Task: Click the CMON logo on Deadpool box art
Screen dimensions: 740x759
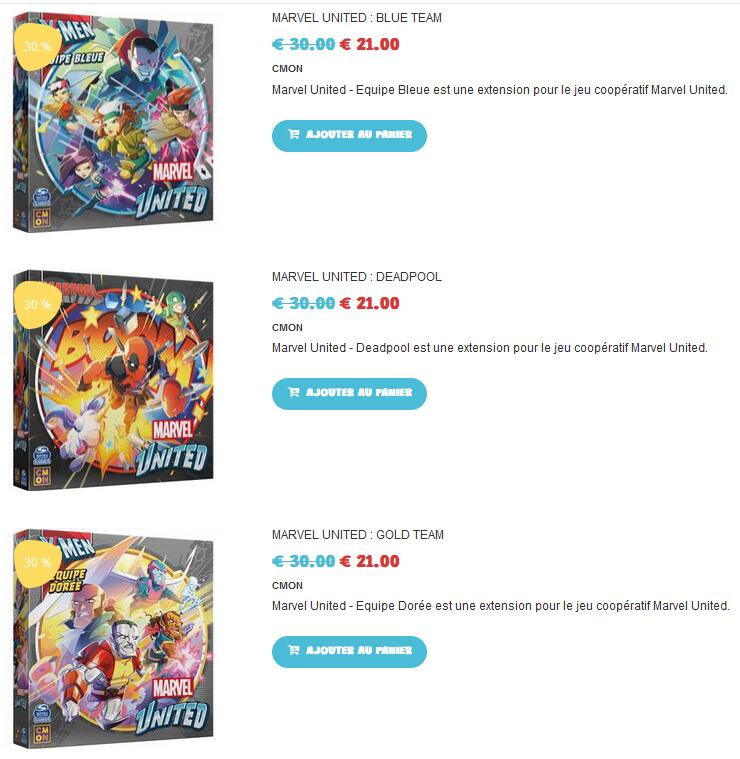Action: click(x=42, y=476)
